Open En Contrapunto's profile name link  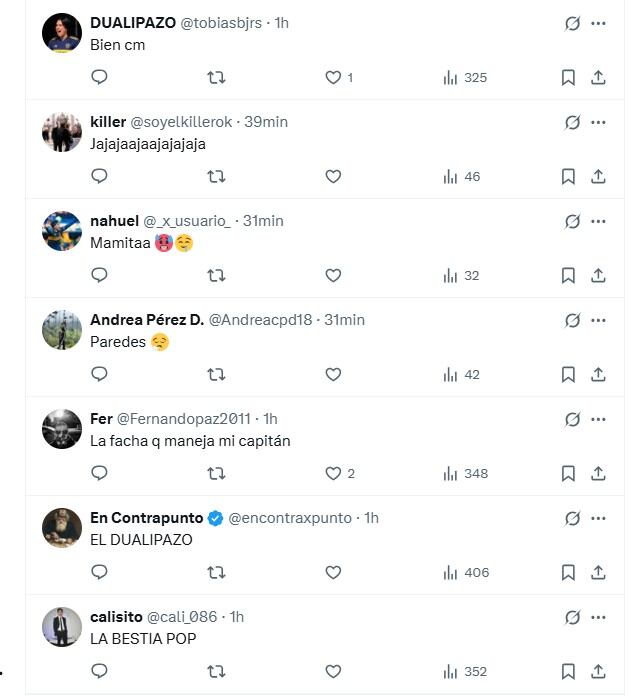pos(146,518)
